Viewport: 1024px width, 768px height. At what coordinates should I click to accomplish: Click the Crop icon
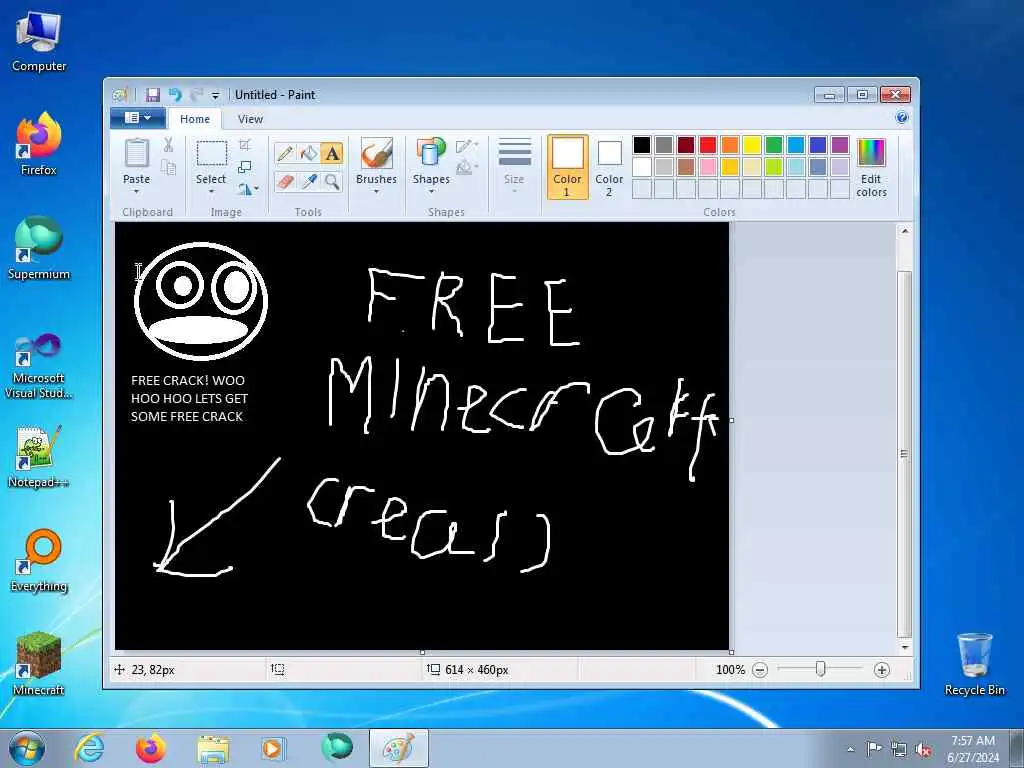point(245,144)
